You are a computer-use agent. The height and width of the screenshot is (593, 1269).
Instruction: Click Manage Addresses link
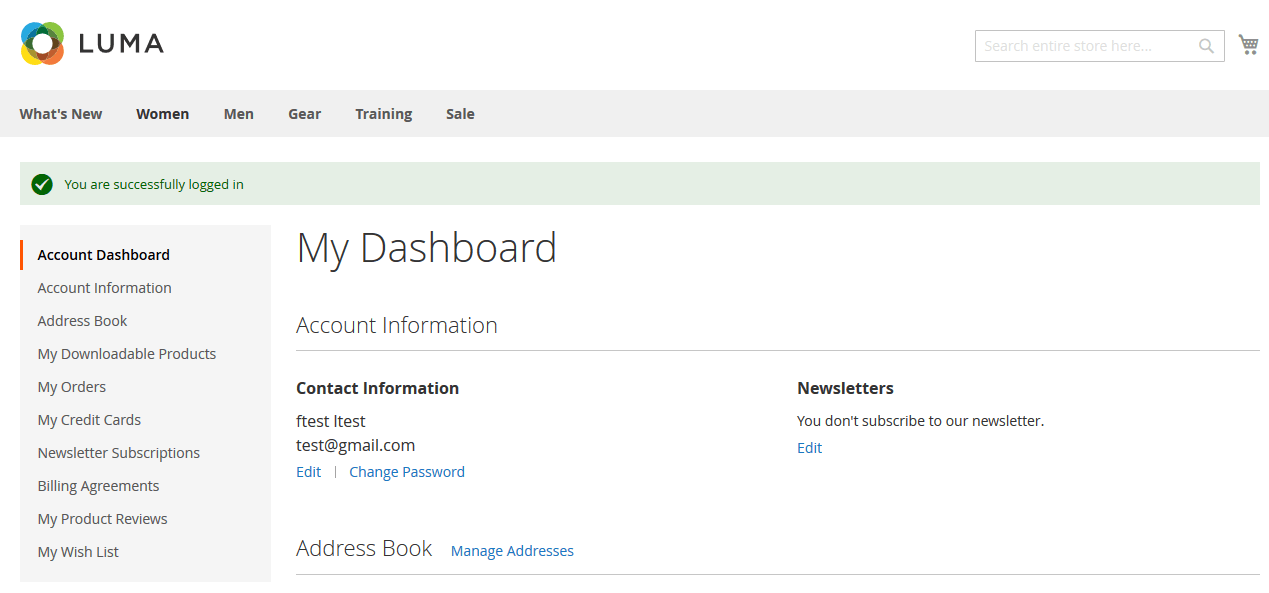tap(512, 551)
